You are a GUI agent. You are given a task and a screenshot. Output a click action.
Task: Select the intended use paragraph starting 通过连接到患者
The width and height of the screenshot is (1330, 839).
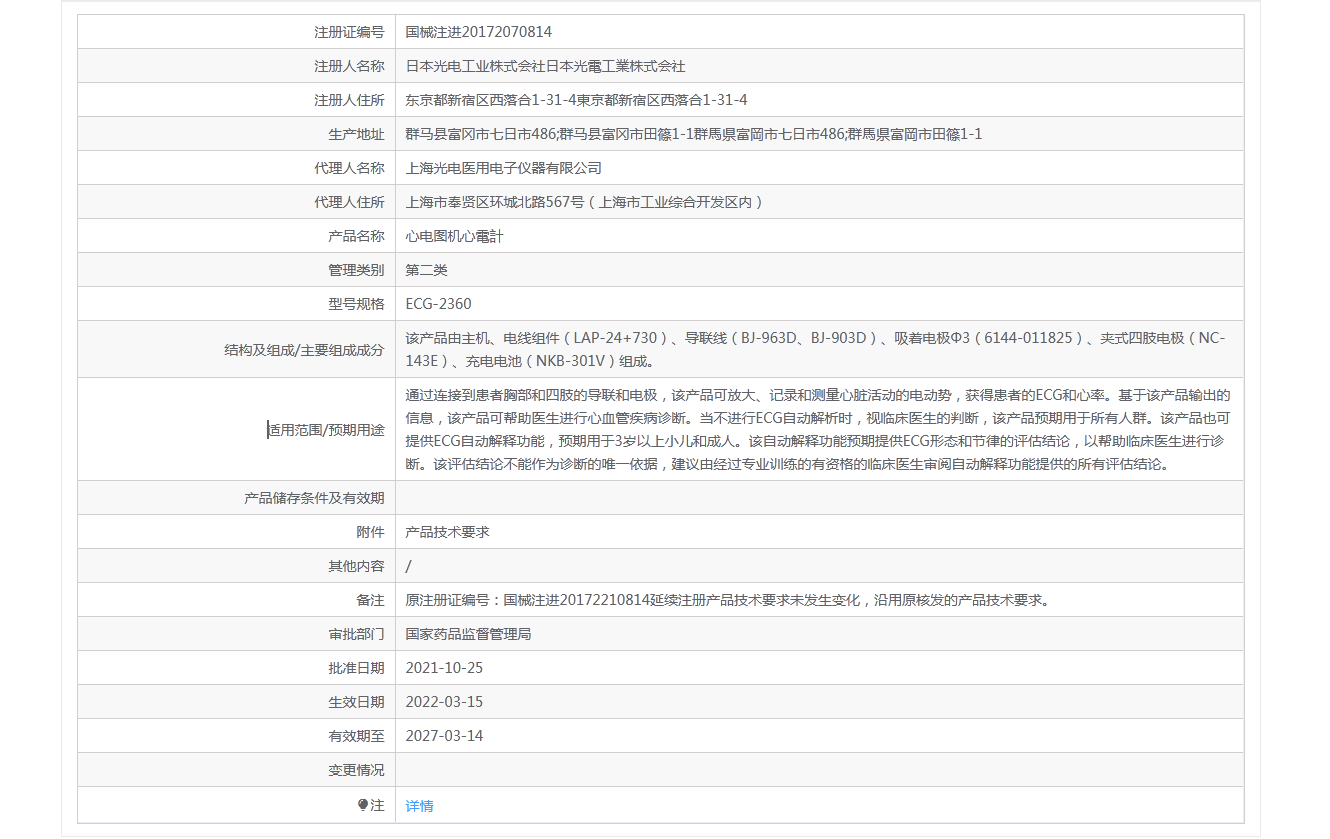[818, 430]
